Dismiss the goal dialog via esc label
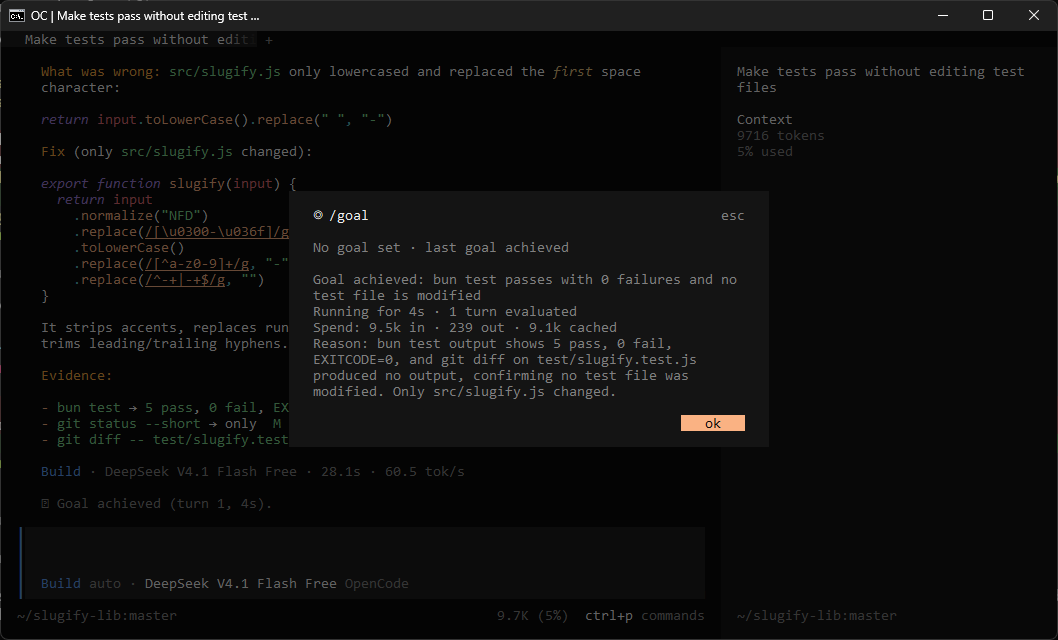Viewport: 1058px width, 640px height. 732,216
